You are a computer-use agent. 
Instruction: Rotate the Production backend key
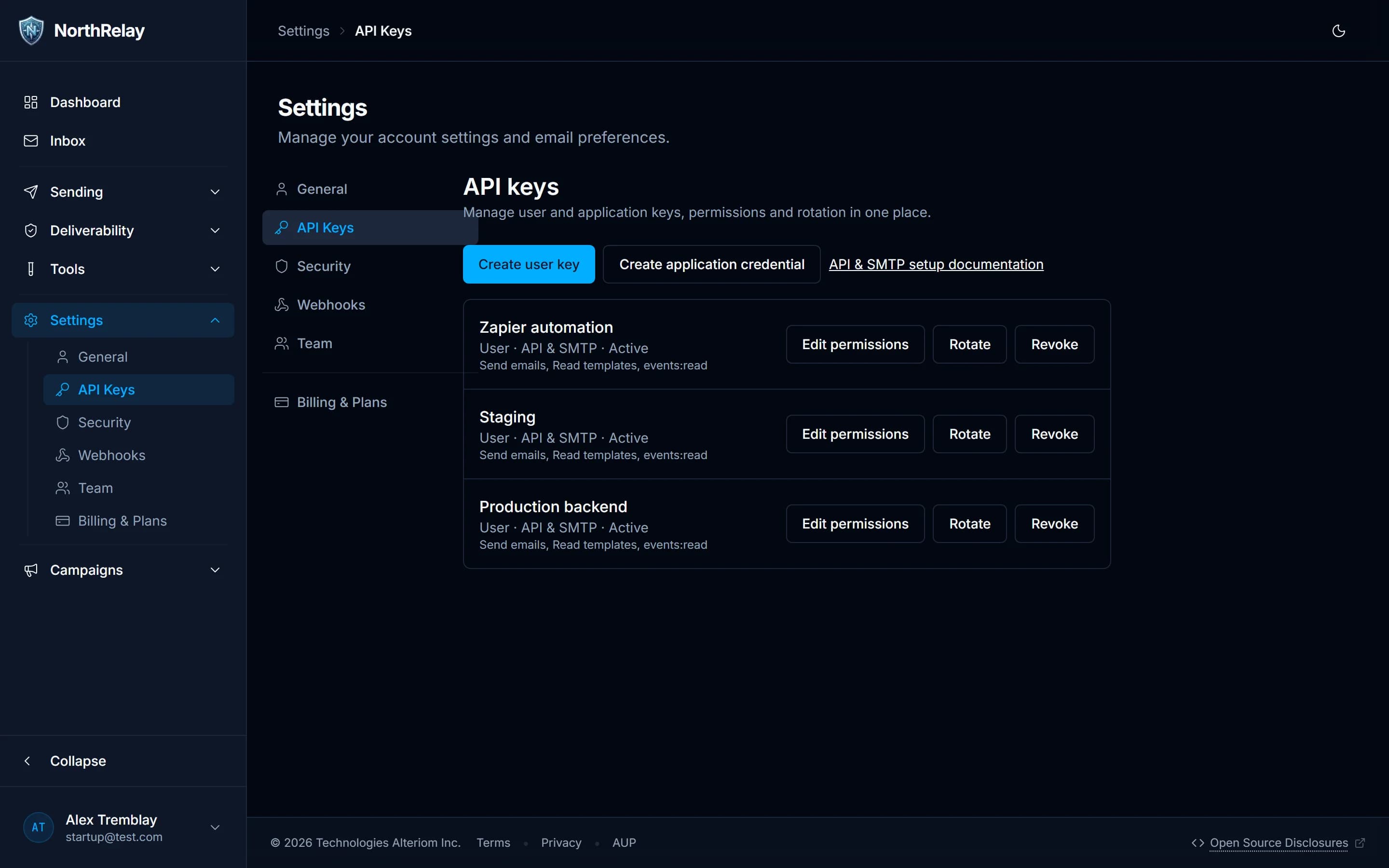coord(969,524)
